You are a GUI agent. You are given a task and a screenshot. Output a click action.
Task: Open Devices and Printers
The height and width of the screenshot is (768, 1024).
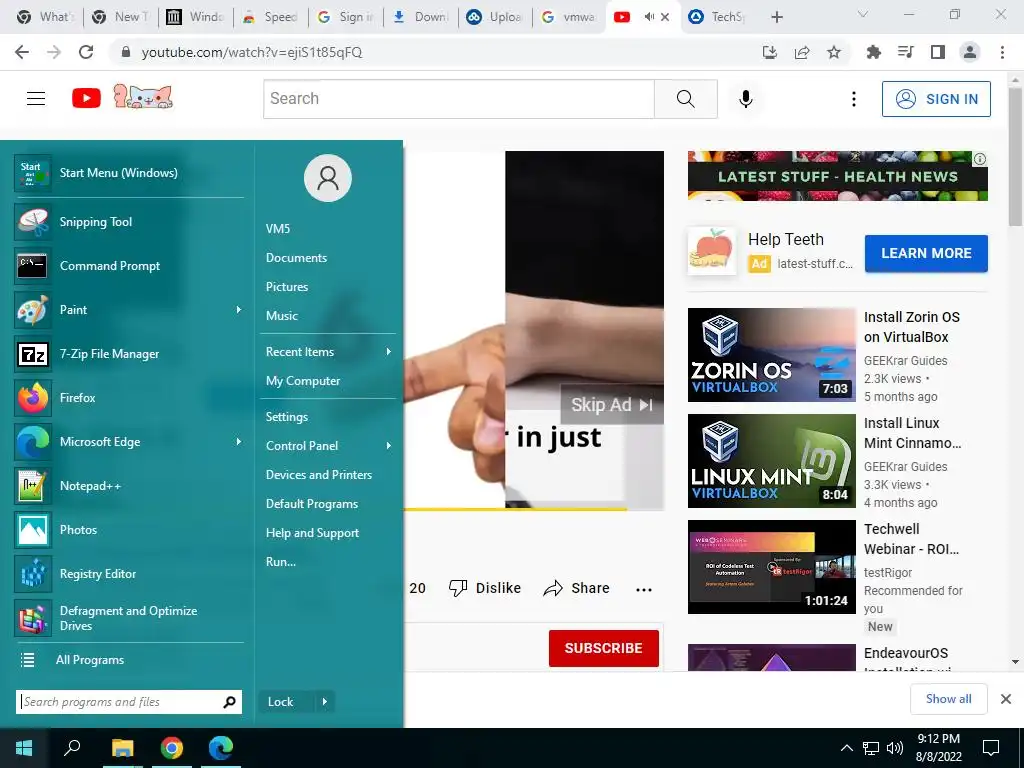tap(319, 475)
